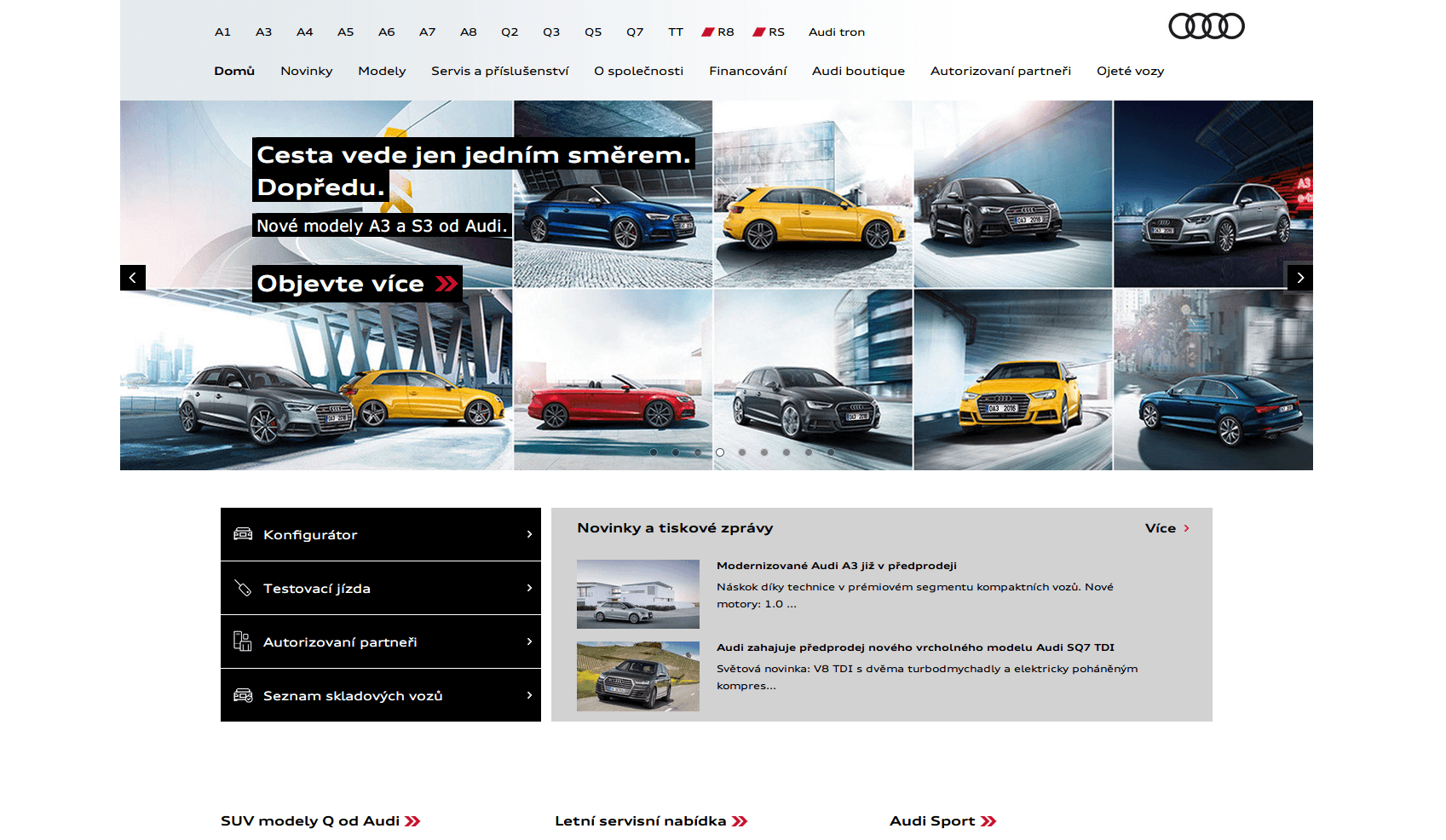Viewport: 1446px width, 840px height.
Task: Select the eighth carousel pagination dot
Action: click(809, 452)
